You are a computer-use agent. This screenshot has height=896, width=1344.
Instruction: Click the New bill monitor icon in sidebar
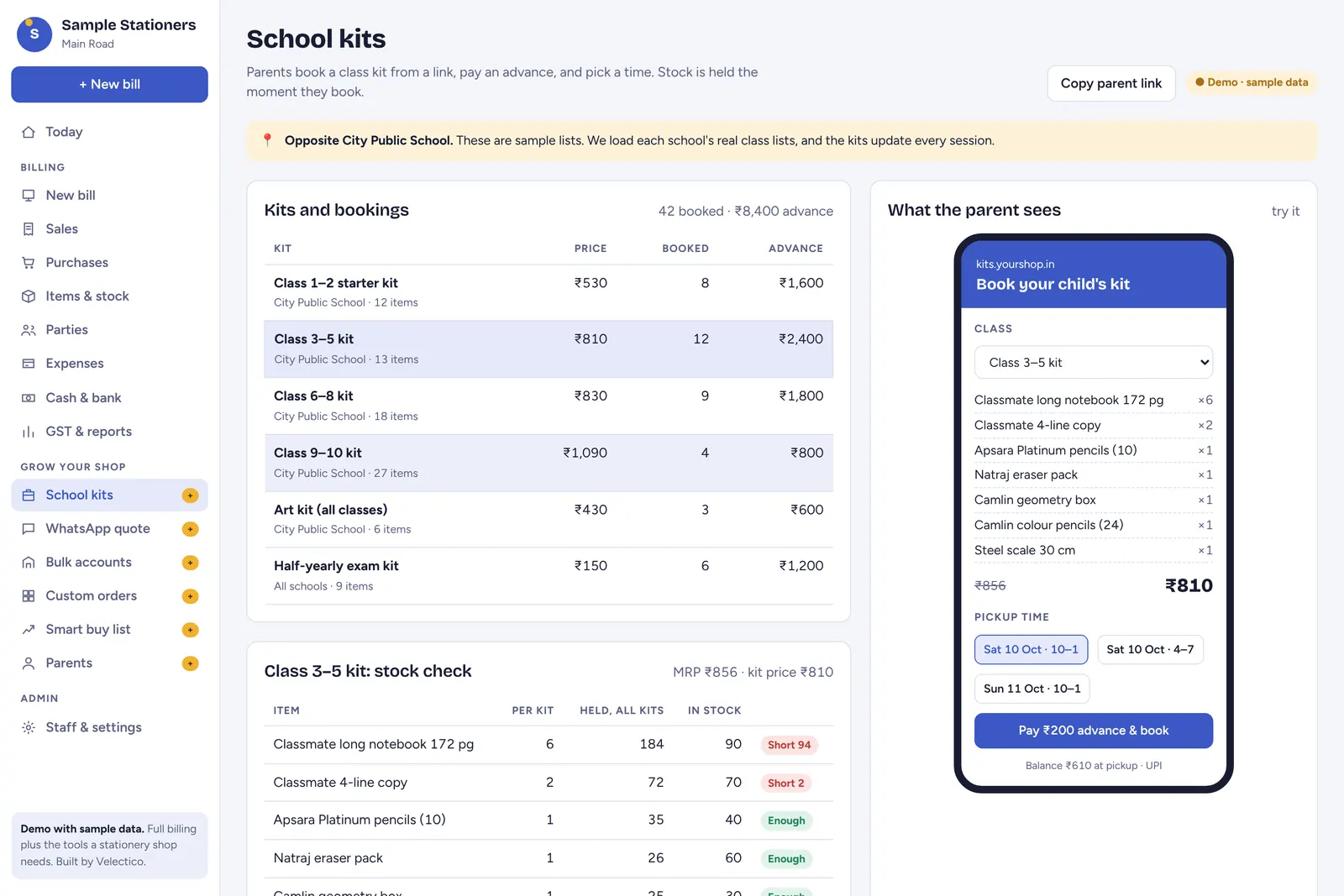click(x=29, y=195)
